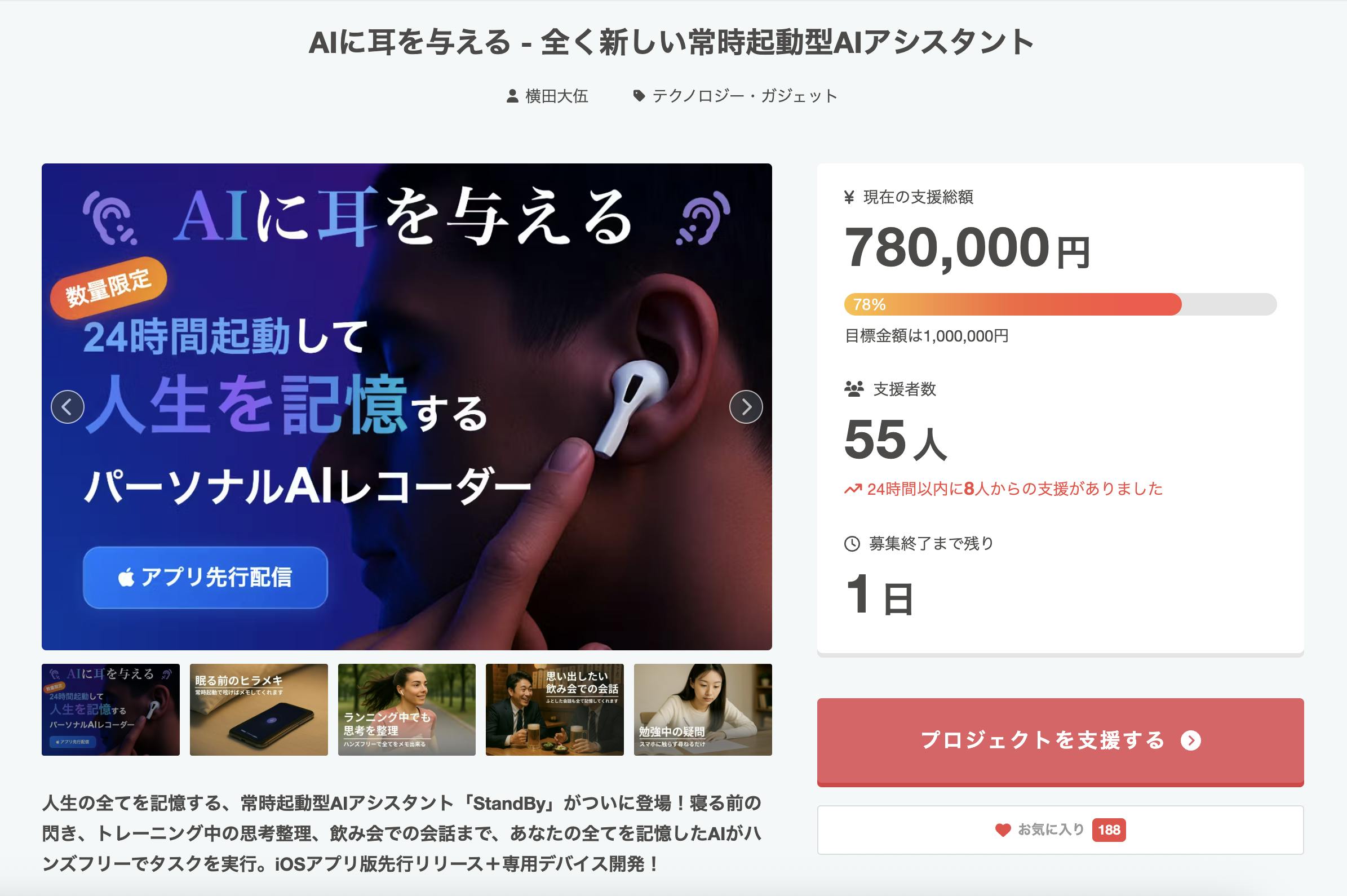Click the heart icon in favorites button
The image size is (1347, 896).
pos(1003,830)
